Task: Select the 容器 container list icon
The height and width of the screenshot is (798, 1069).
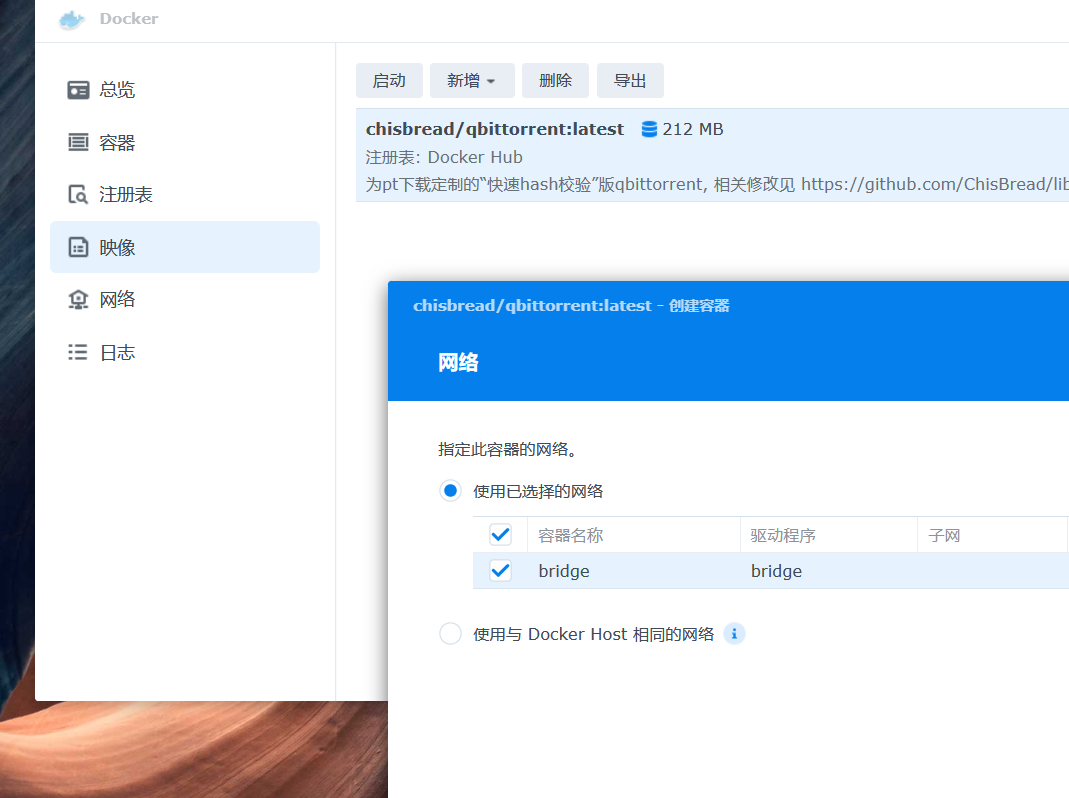Action: pos(78,142)
